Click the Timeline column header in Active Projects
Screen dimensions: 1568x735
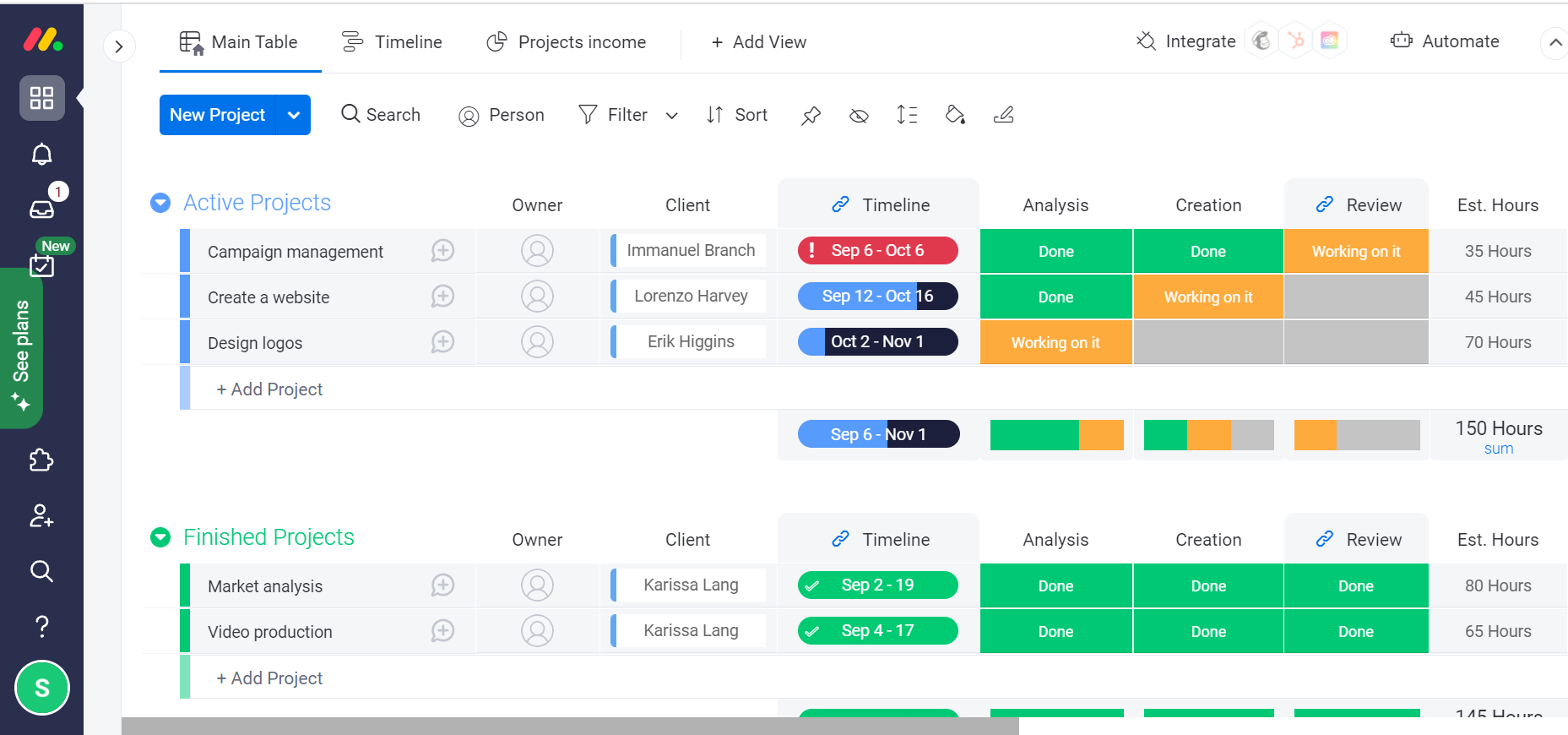(878, 205)
